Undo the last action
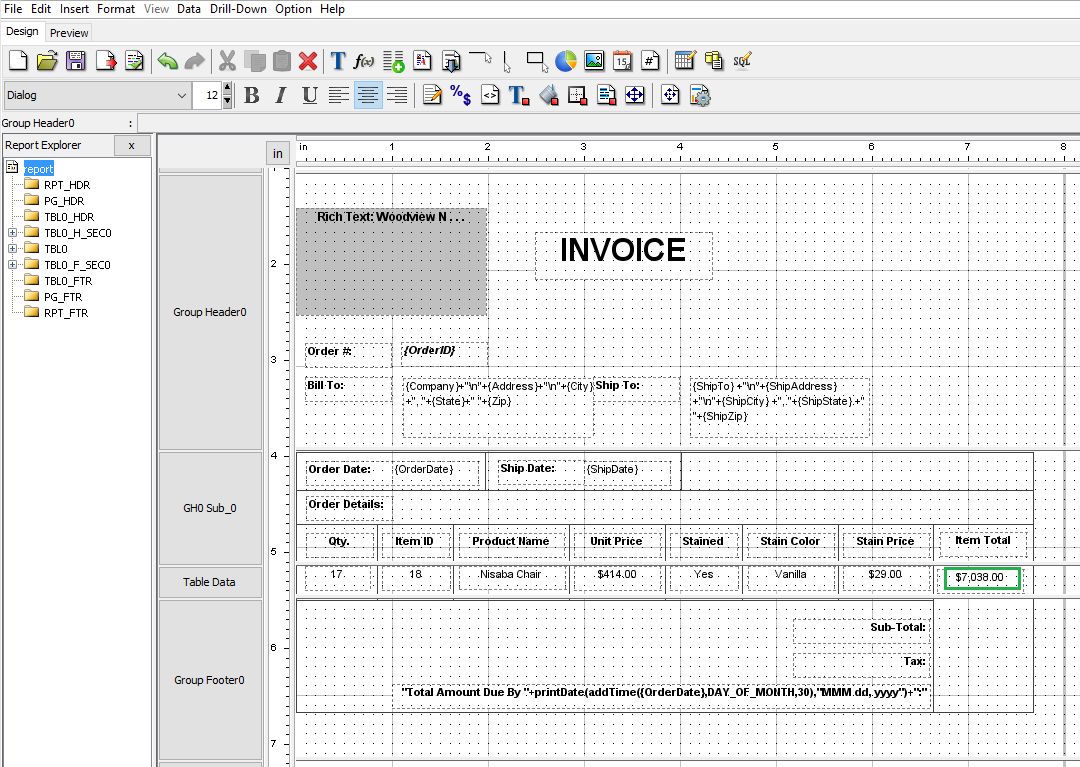The width and height of the screenshot is (1080, 767). 167,61
